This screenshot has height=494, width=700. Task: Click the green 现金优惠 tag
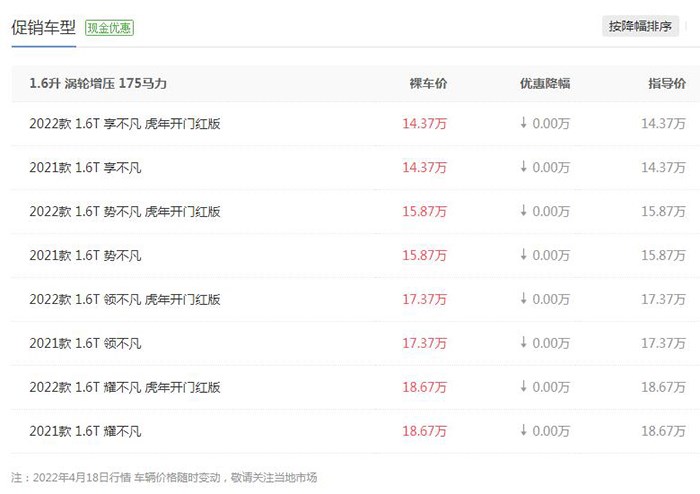click(109, 28)
